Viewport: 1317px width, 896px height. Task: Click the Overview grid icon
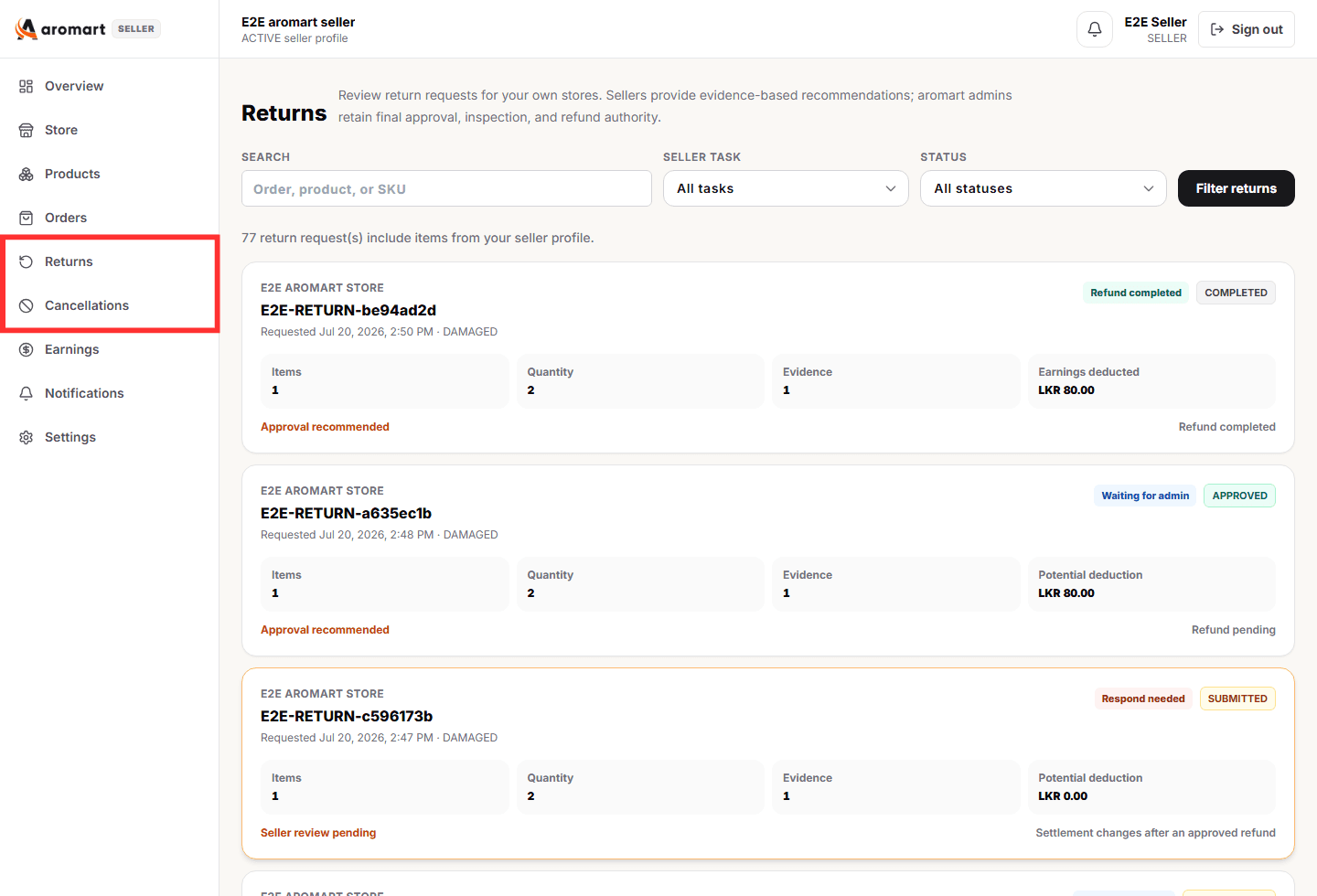(x=26, y=86)
